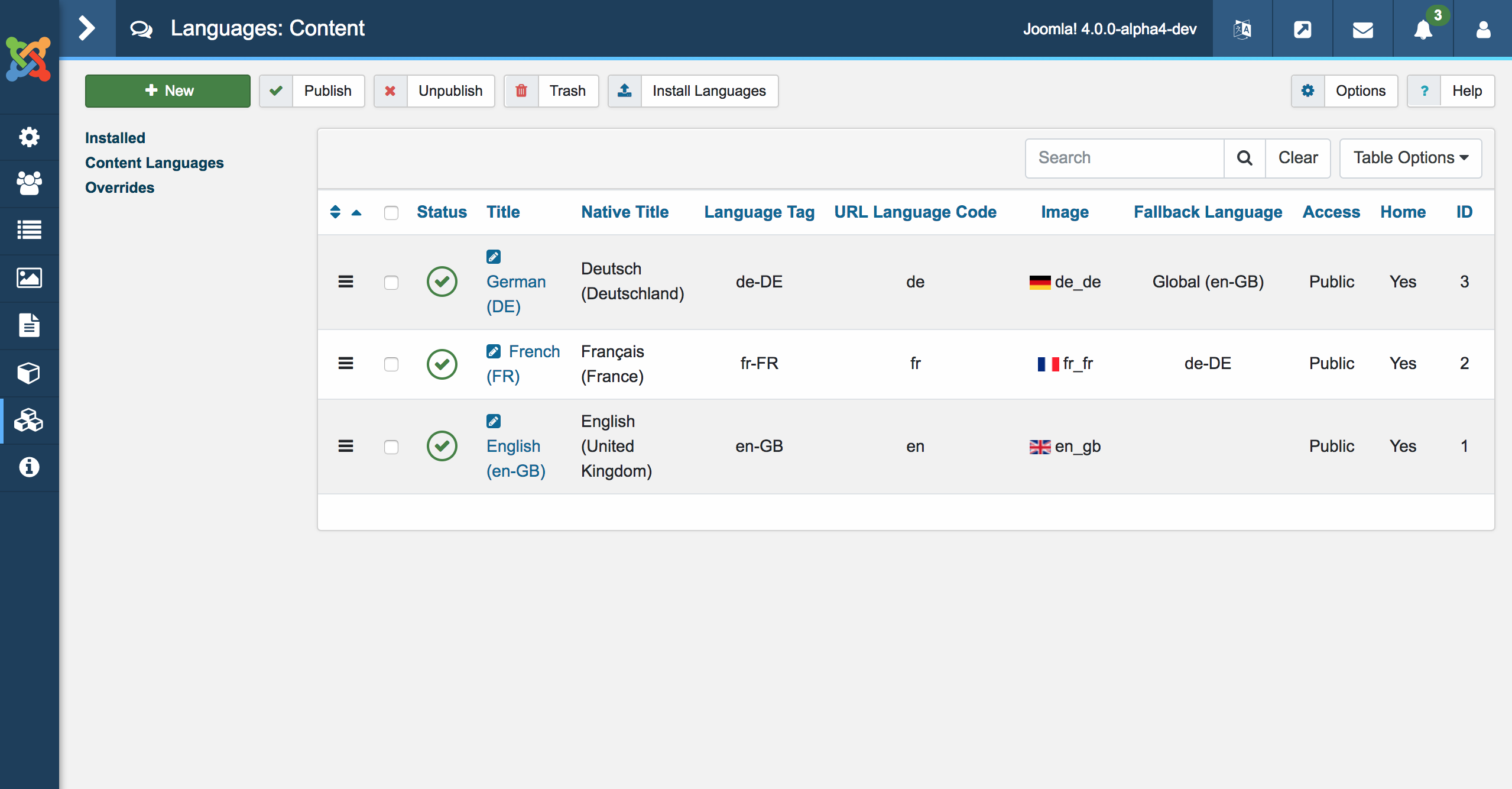Click the multilingual status icon in header
Viewport: 1512px width, 789px height.
point(1242,29)
